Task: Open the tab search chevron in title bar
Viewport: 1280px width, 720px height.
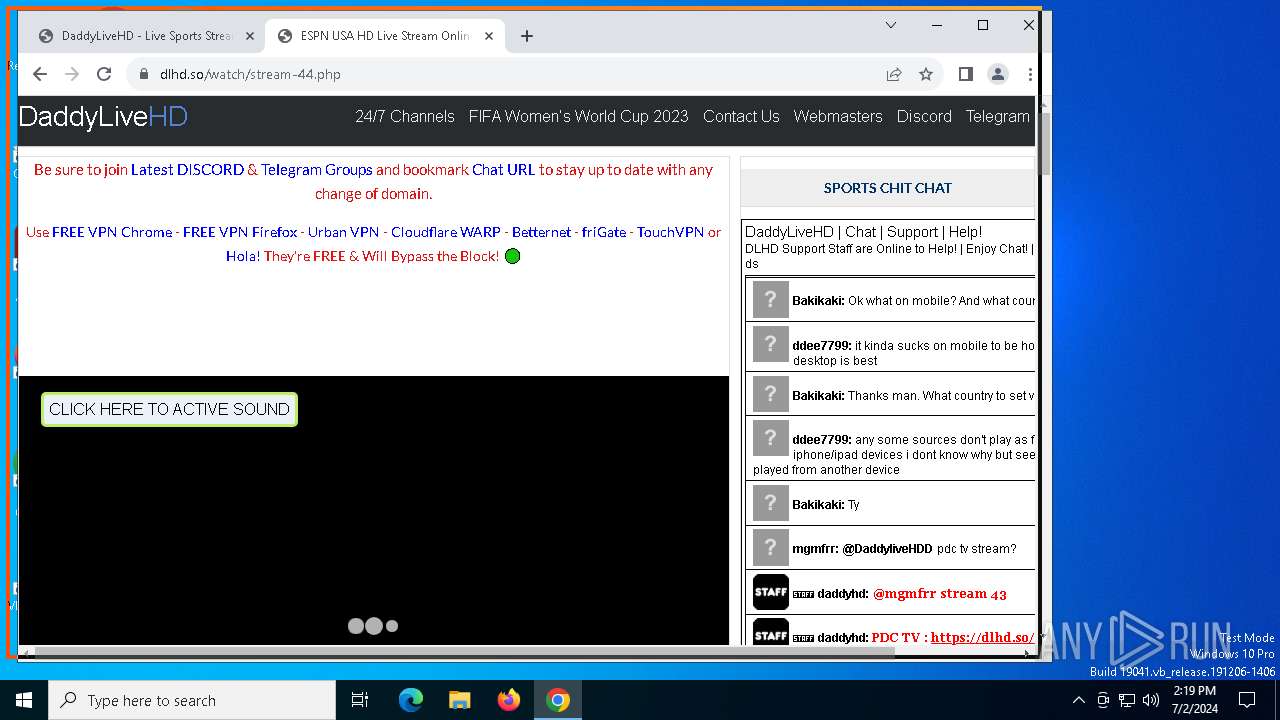Action: pos(891,25)
